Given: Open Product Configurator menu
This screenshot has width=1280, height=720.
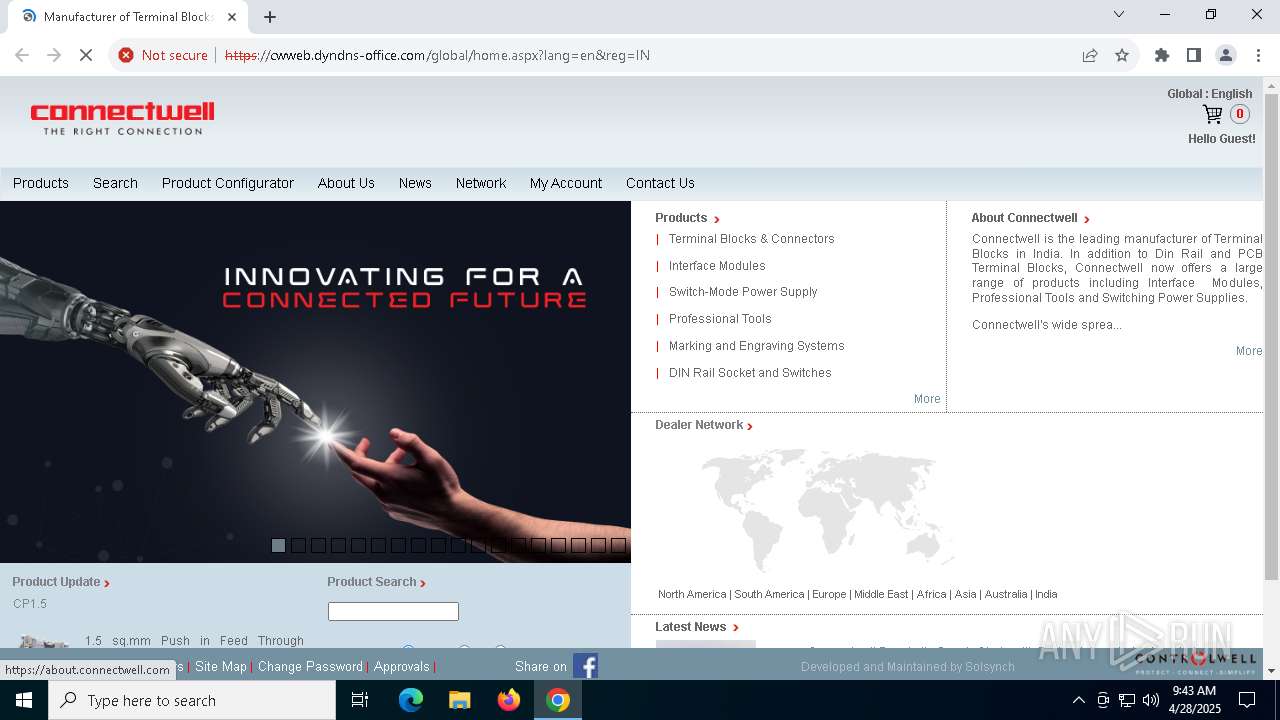Looking at the screenshot, I should 228,183.
